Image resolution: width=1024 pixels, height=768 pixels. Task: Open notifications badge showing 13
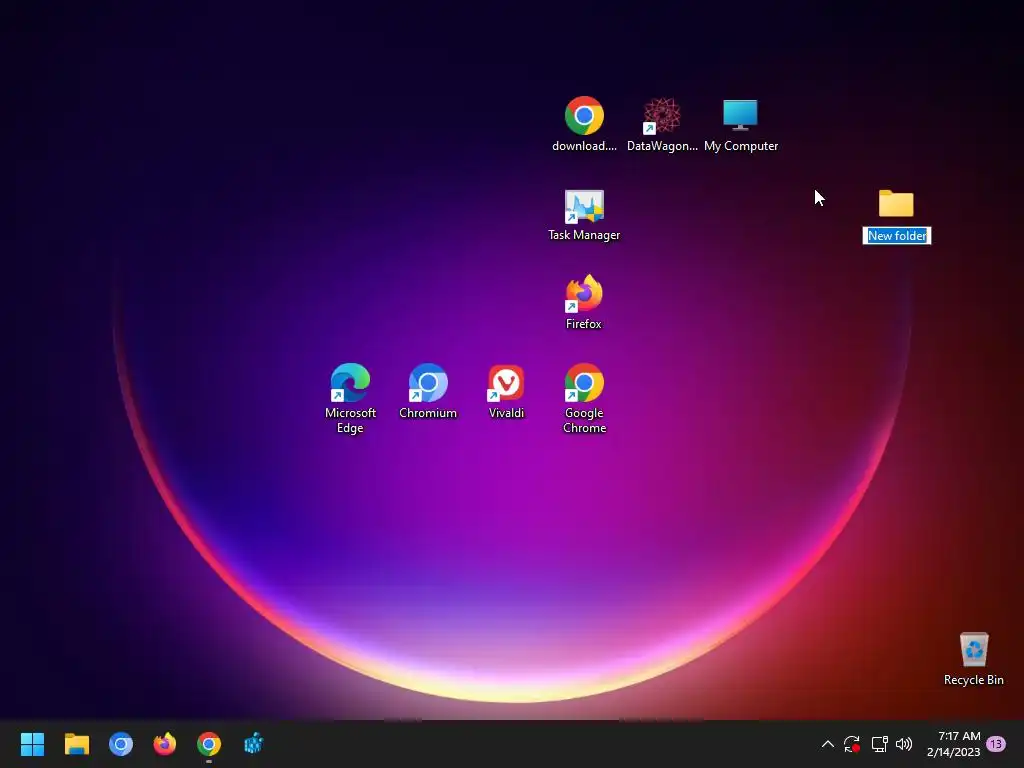[996, 744]
